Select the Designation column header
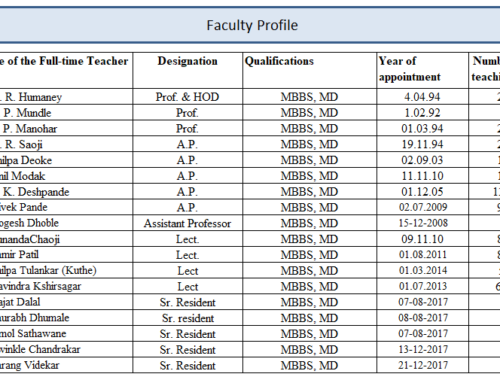The width and height of the screenshot is (500, 380). click(188, 70)
